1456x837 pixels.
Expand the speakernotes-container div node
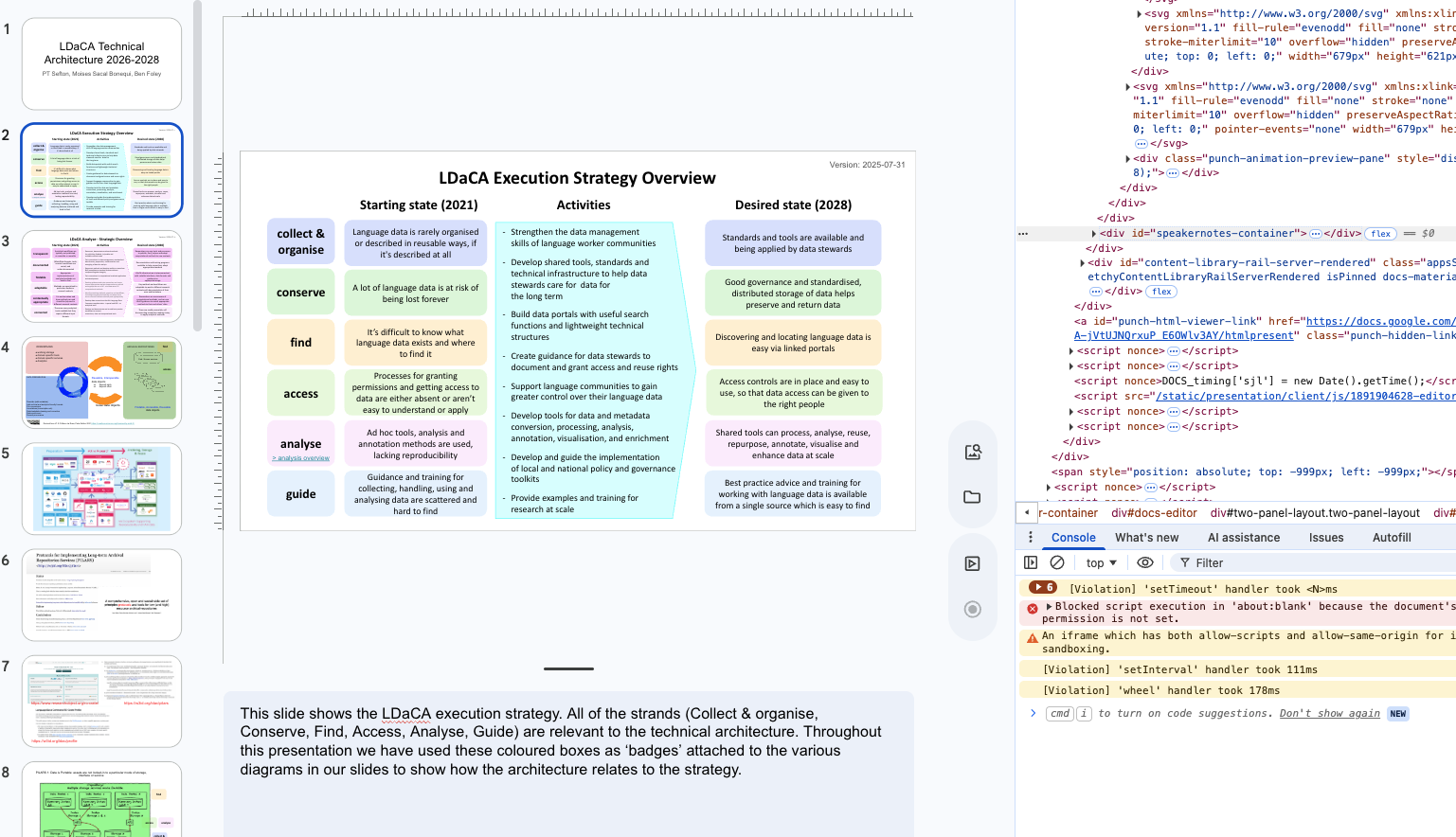point(1094,234)
